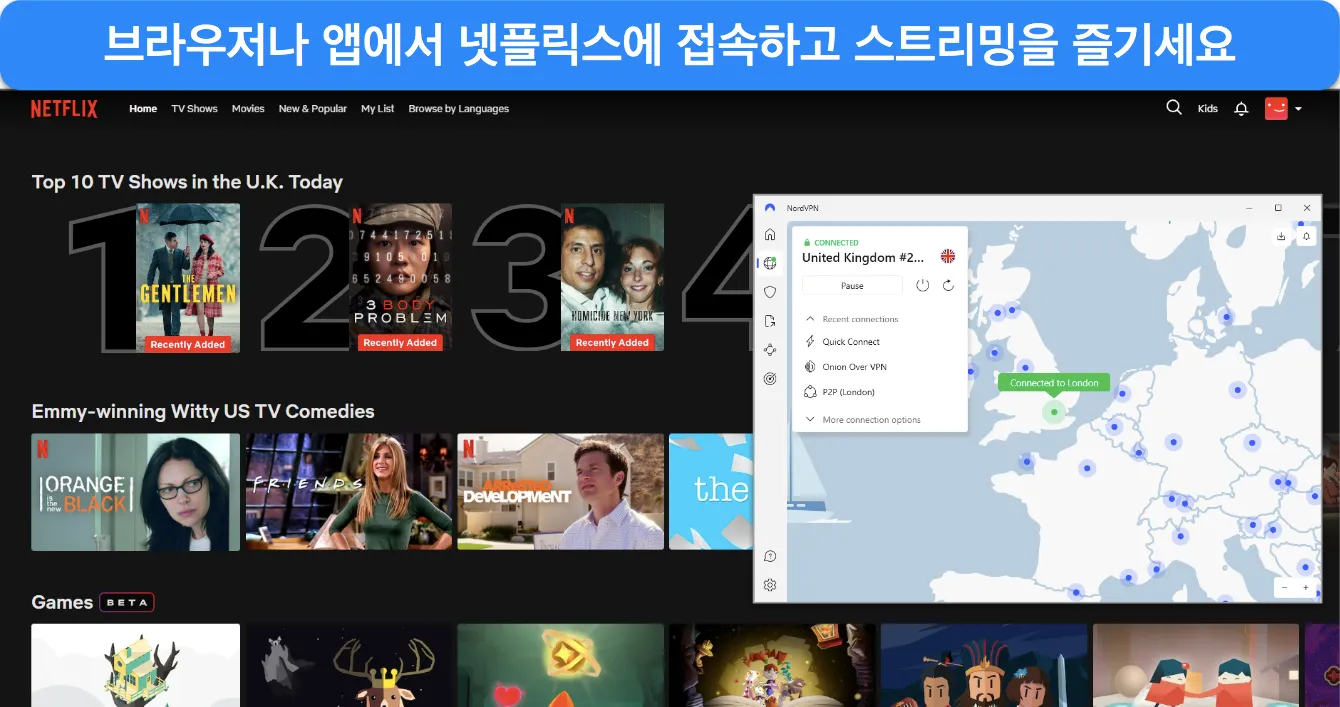Open NordVPN settings gear icon
This screenshot has width=1340, height=707.
770,585
